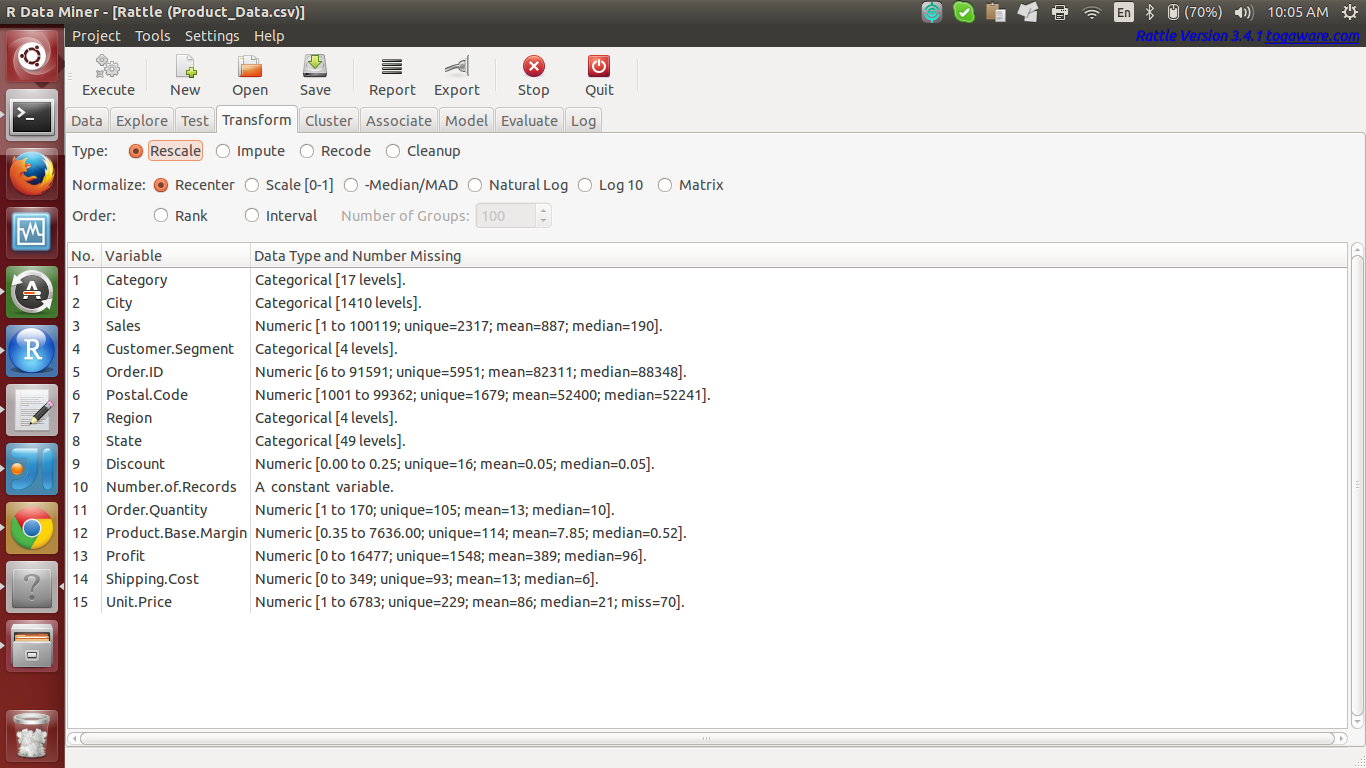This screenshot has height=768, width=1366.
Task: Select the Sales variable row
Action: 707,326
